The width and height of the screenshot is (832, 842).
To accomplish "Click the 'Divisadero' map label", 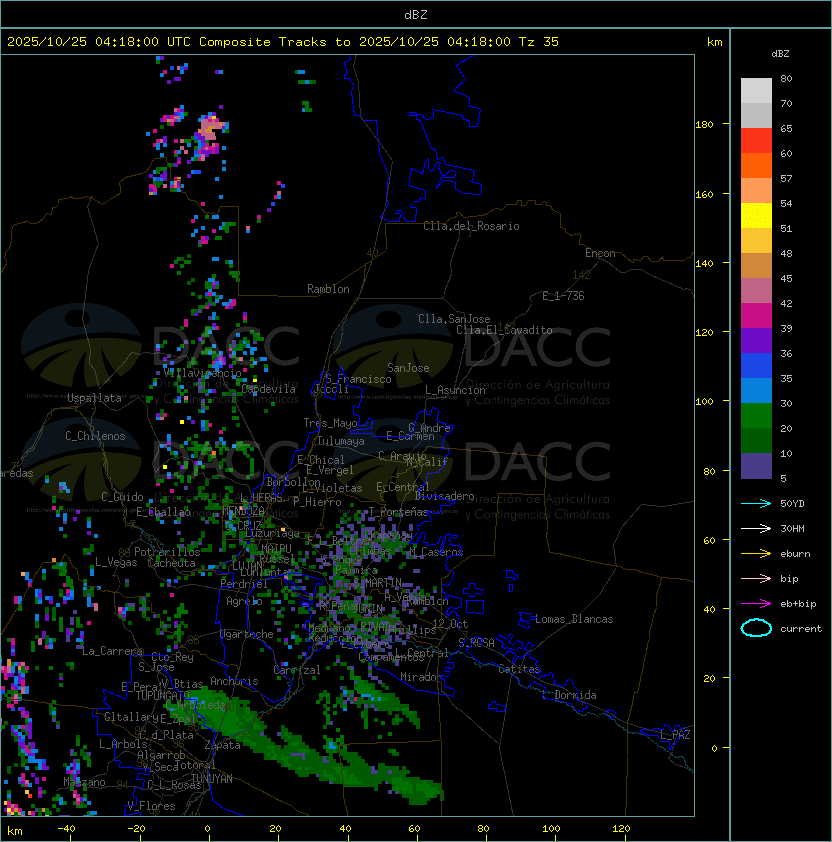I will (444, 496).
